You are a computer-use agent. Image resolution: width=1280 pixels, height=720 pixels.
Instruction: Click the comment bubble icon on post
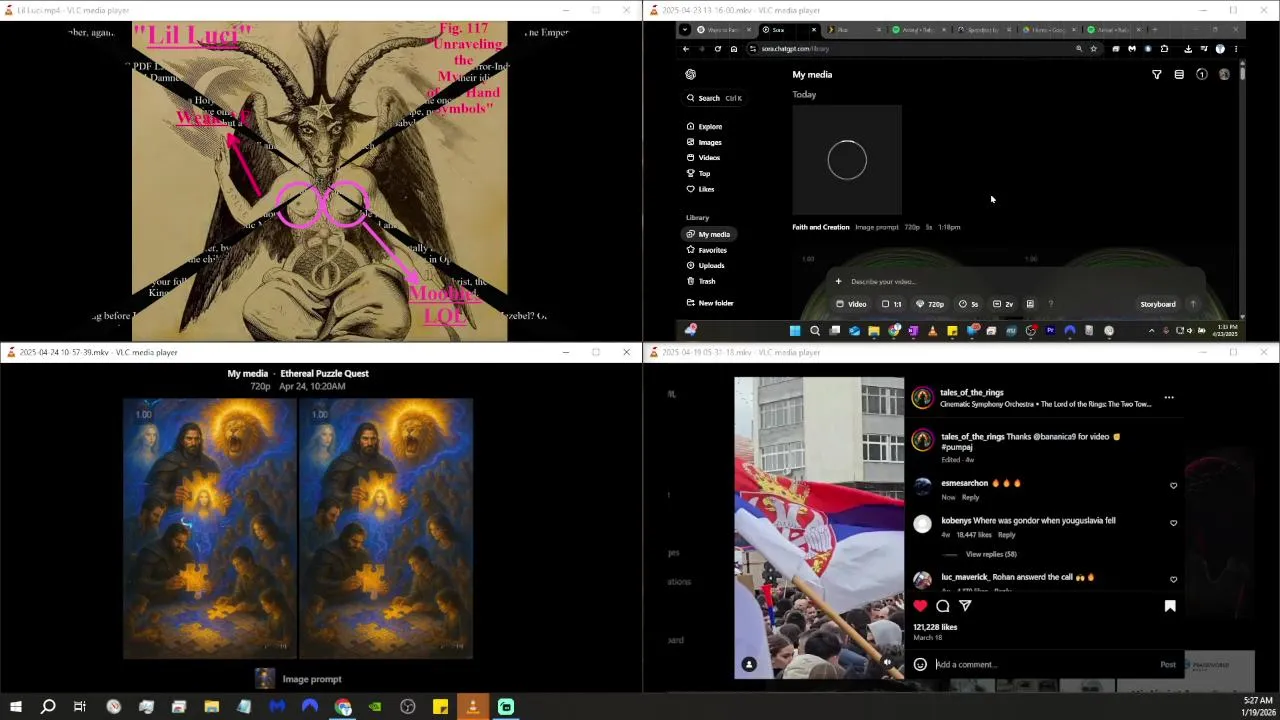(x=943, y=606)
